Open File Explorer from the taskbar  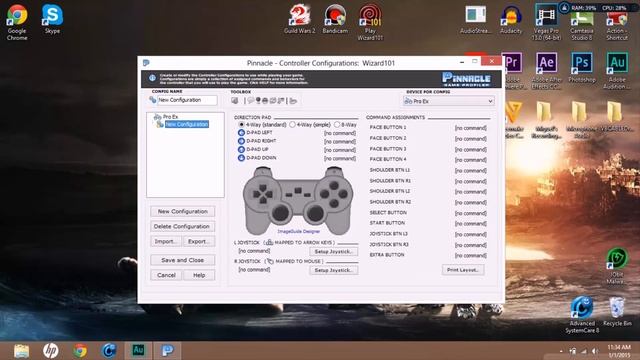click(21, 351)
